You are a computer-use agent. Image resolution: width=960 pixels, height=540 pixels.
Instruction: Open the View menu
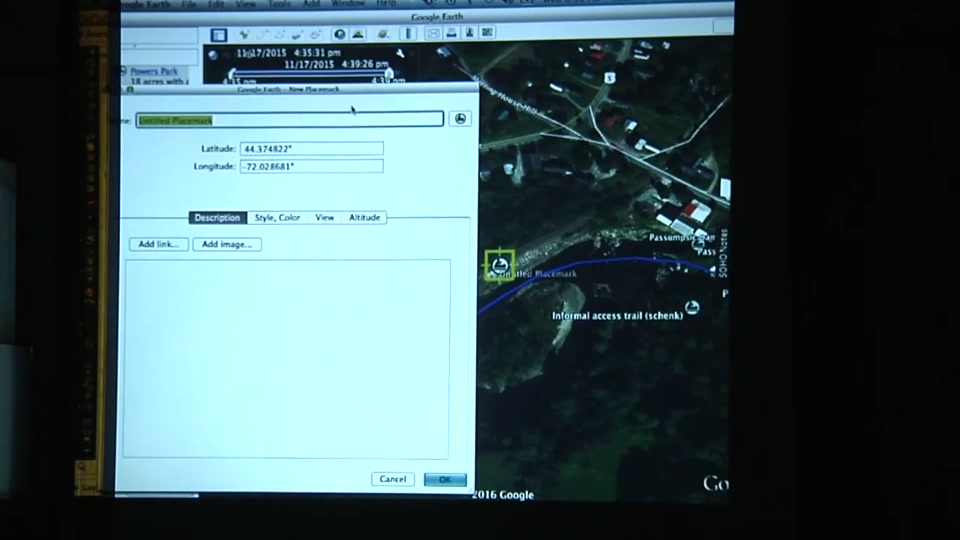point(246,4)
